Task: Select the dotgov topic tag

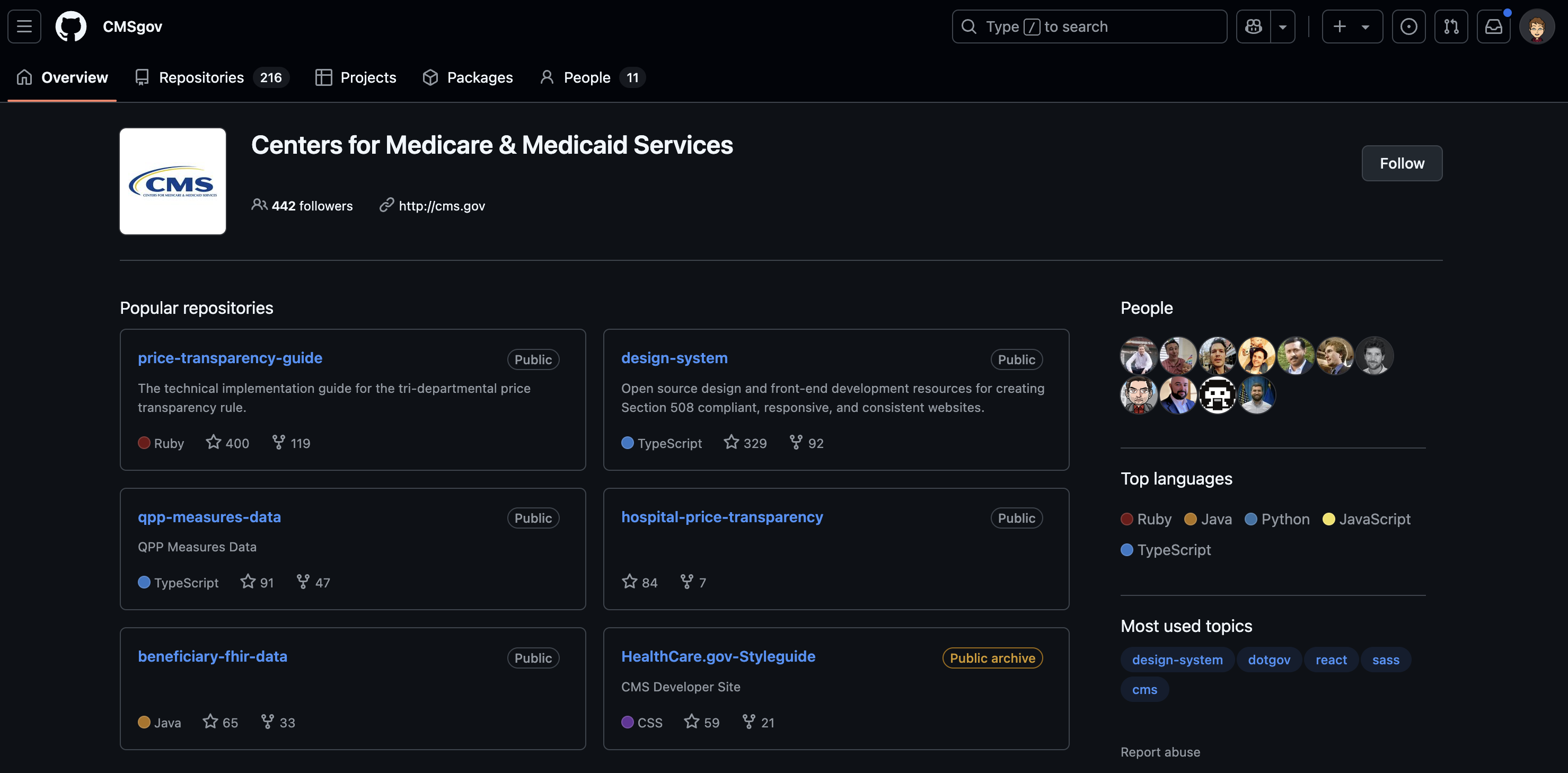Action: pos(1269,660)
